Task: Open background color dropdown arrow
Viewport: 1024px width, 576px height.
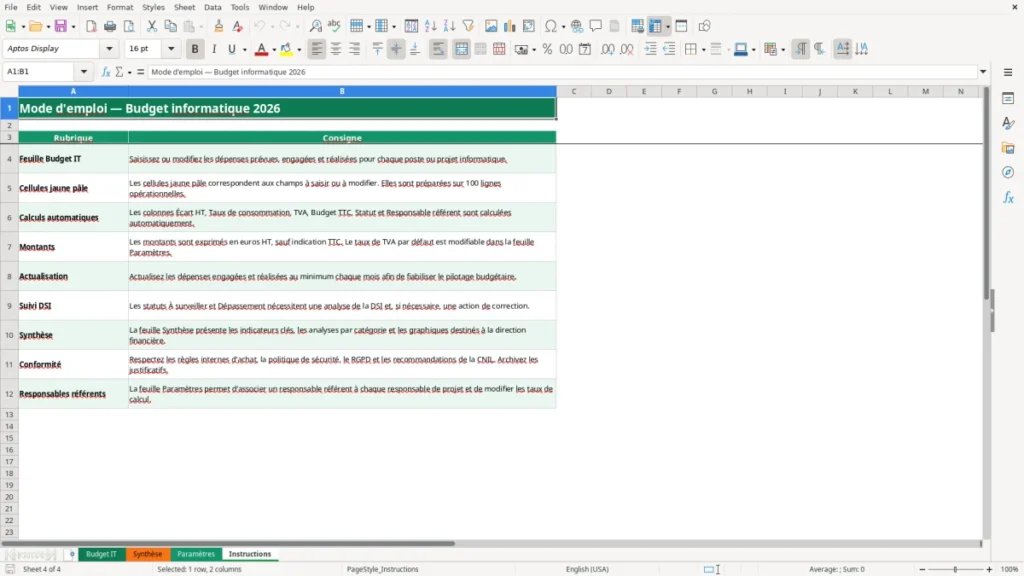Action: [299, 50]
